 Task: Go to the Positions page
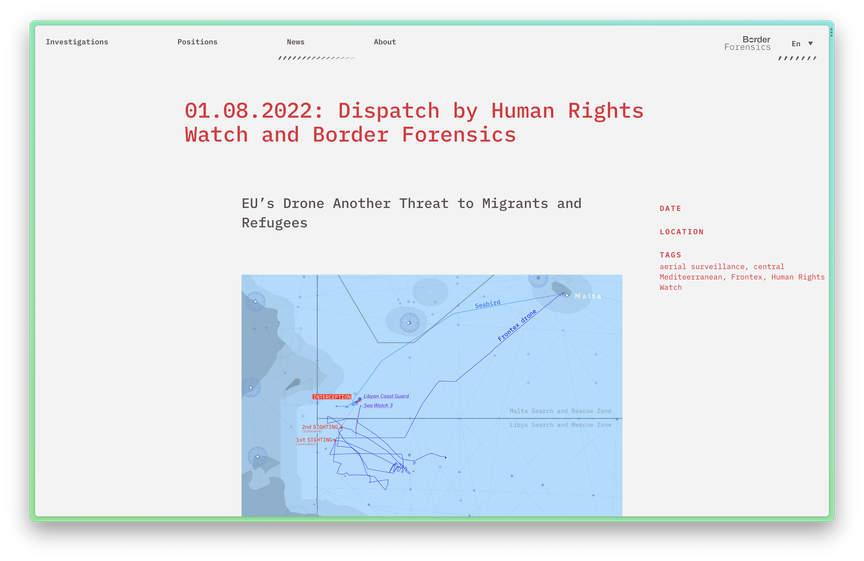[197, 42]
